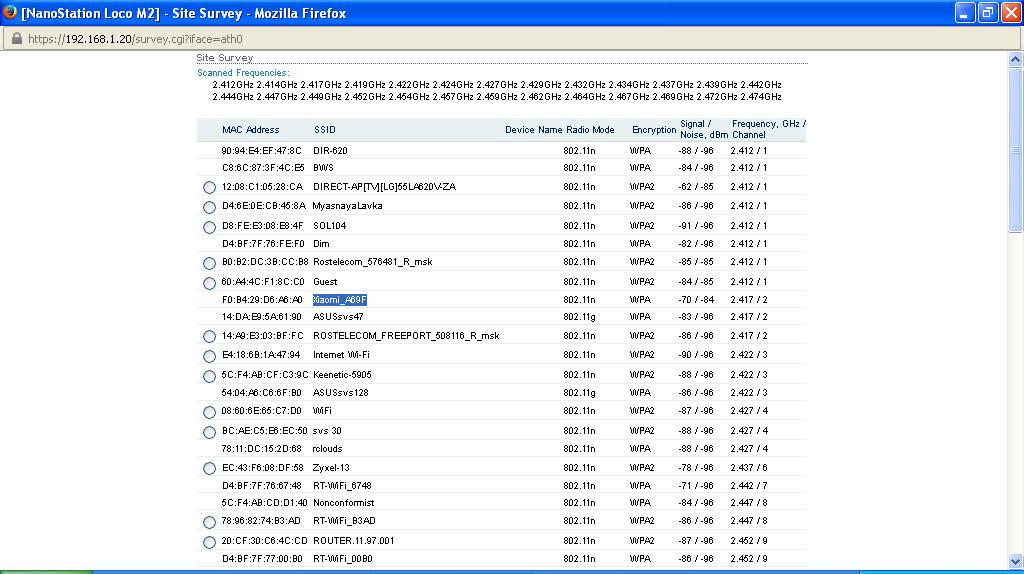This screenshot has width=1024, height=574.
Task: Click the rclouds SSID entry
Action: tap(327, 449)
